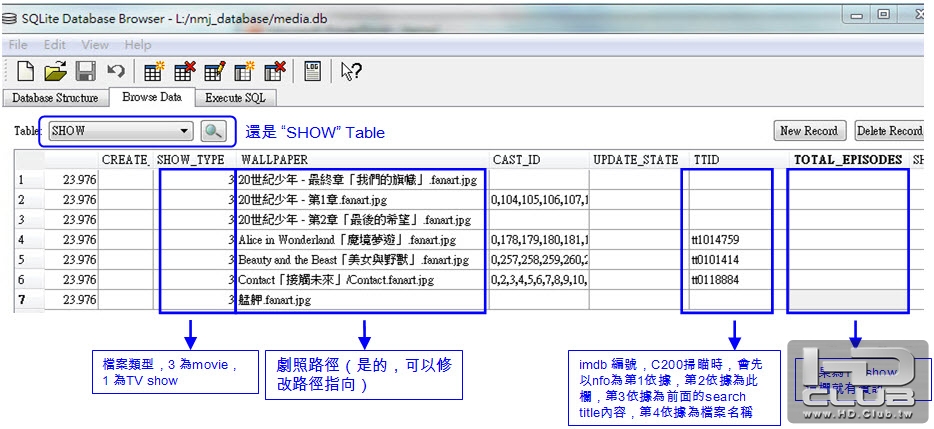The width and height of the screenshot is (934, 429).
Task: Select row header number 1
Action: [29, 179]
